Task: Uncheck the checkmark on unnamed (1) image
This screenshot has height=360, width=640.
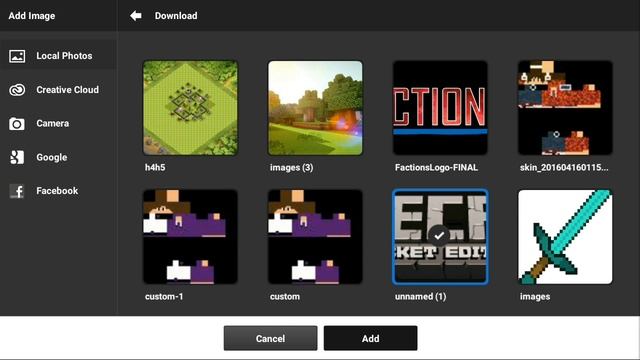Action: click(x=439, y=236)
